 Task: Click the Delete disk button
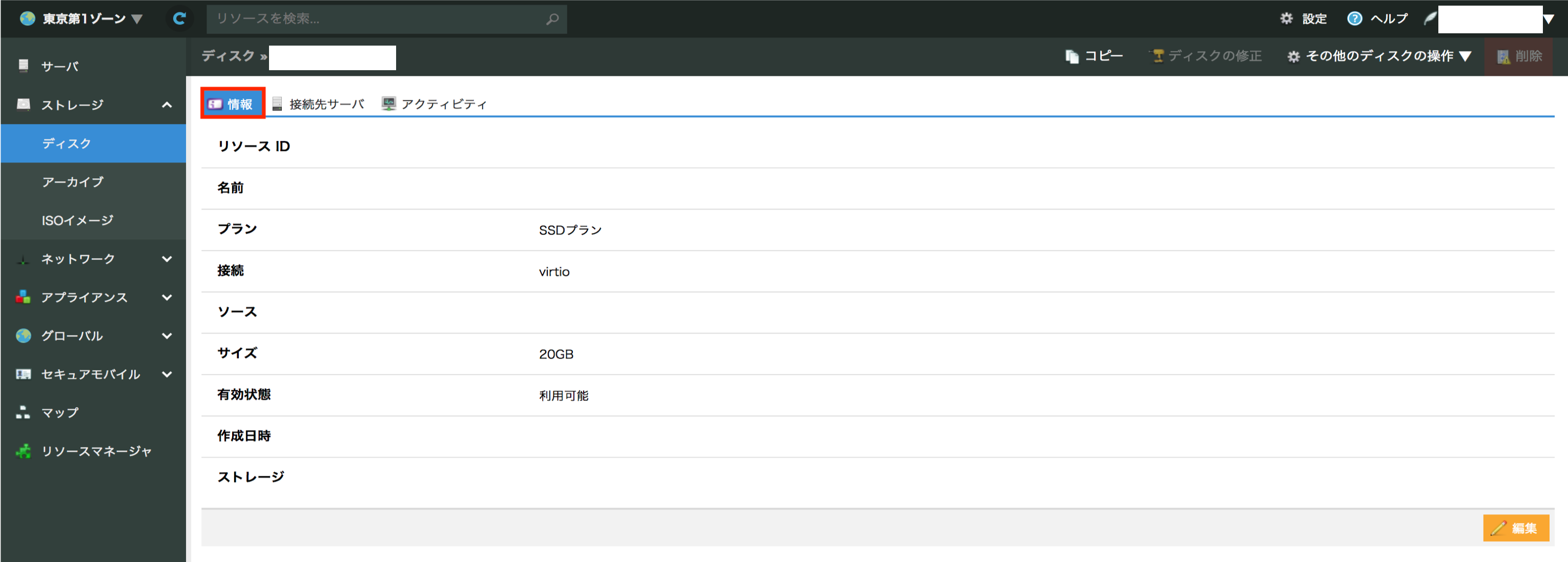click(1519, 56)
